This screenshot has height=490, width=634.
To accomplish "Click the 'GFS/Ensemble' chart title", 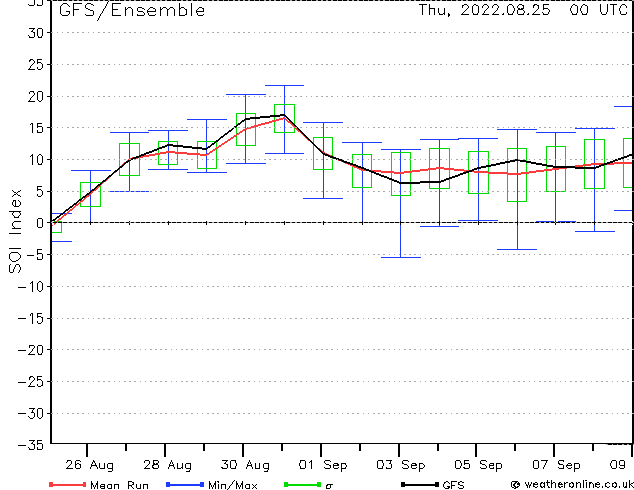I will point(132,11).
